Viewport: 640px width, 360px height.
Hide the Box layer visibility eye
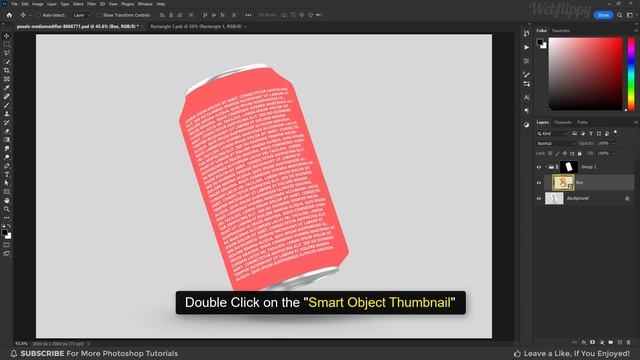click(x=539, y=182)
